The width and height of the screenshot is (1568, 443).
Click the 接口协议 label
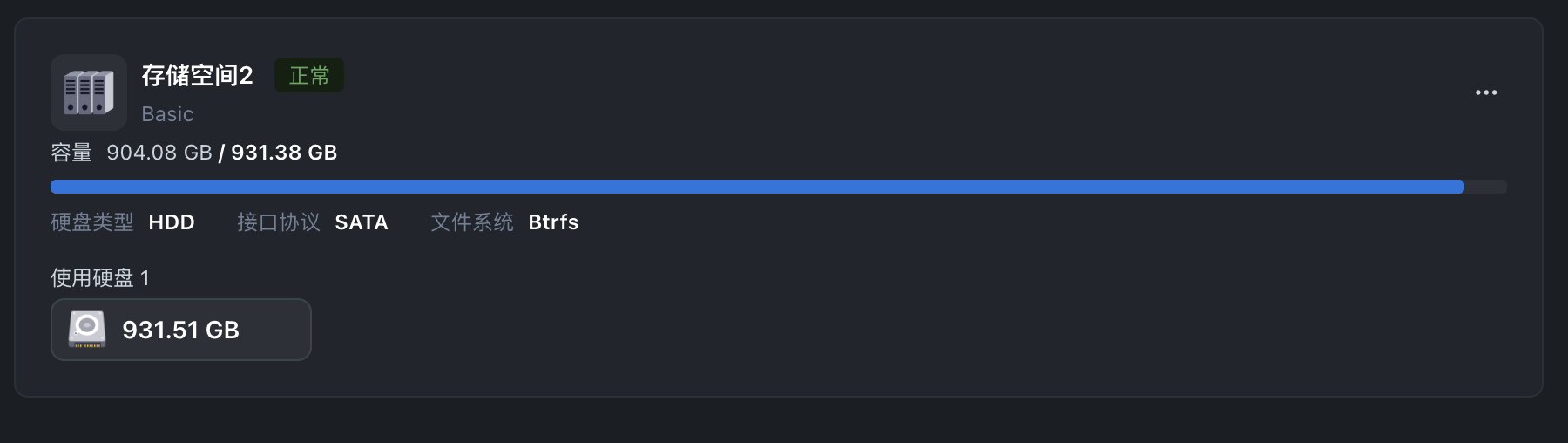click(x=279, y=222)
